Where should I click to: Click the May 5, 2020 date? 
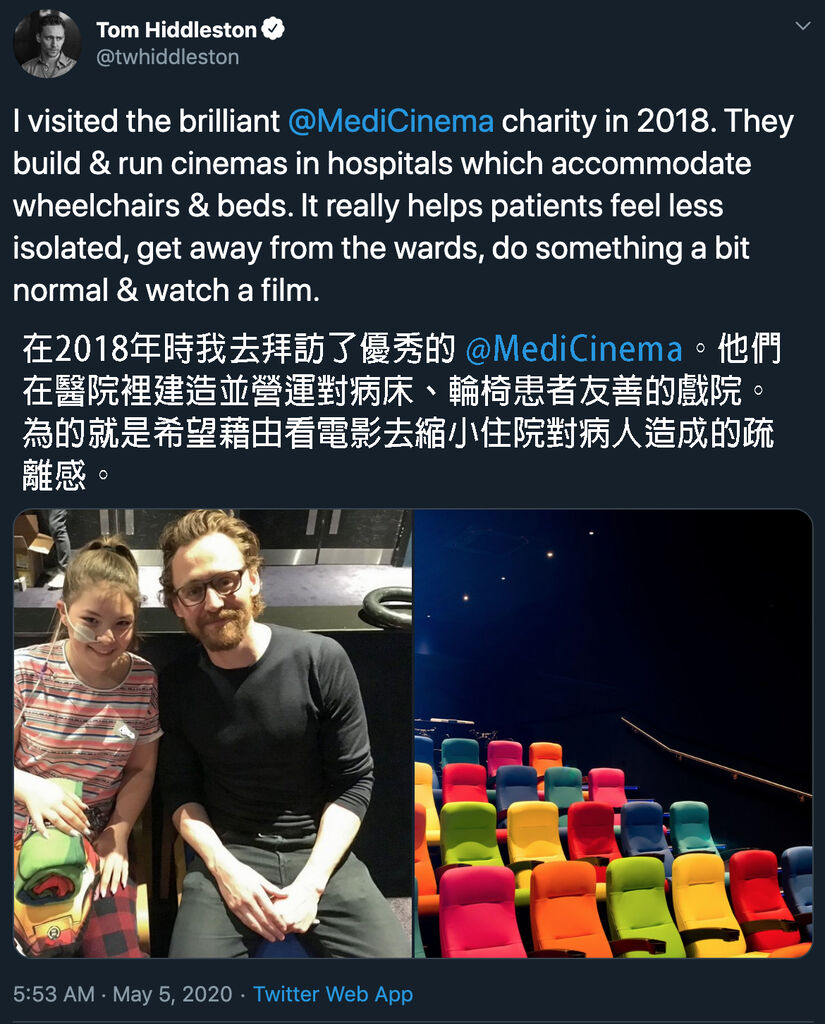pyautogui.click(x=172, y=994)
